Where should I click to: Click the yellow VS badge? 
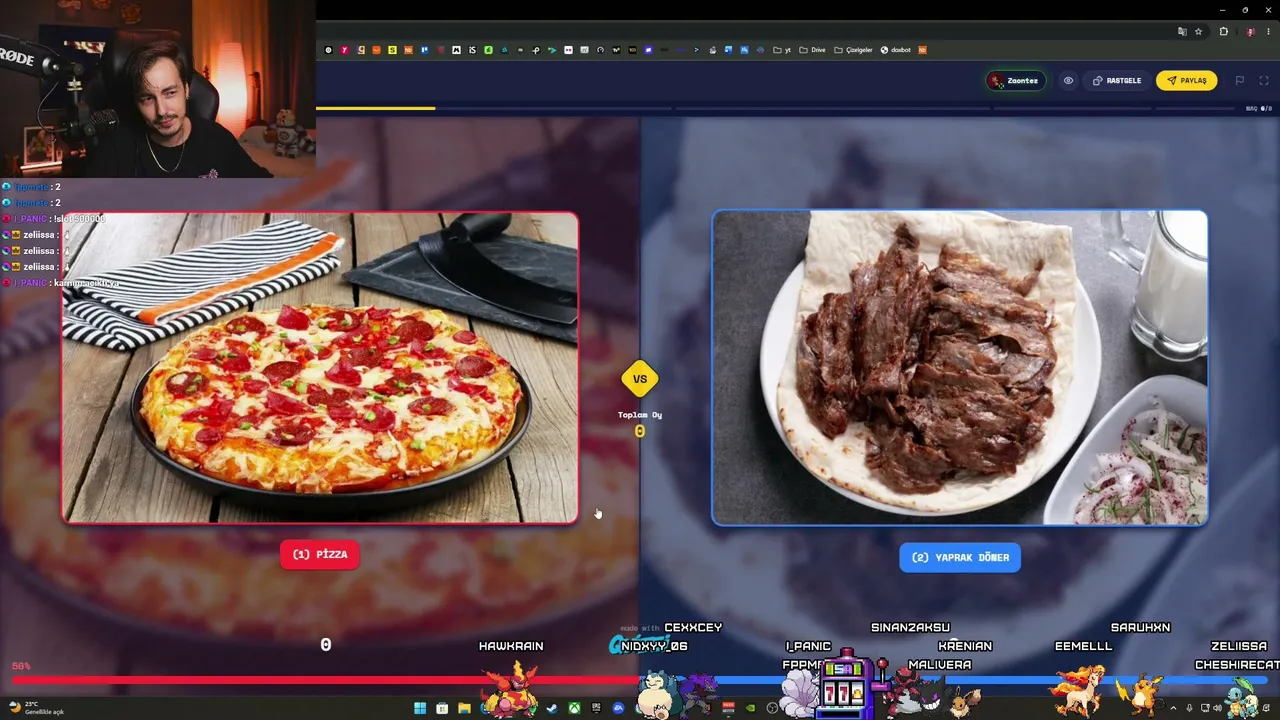pyautogui.click(x=640, y=379)
